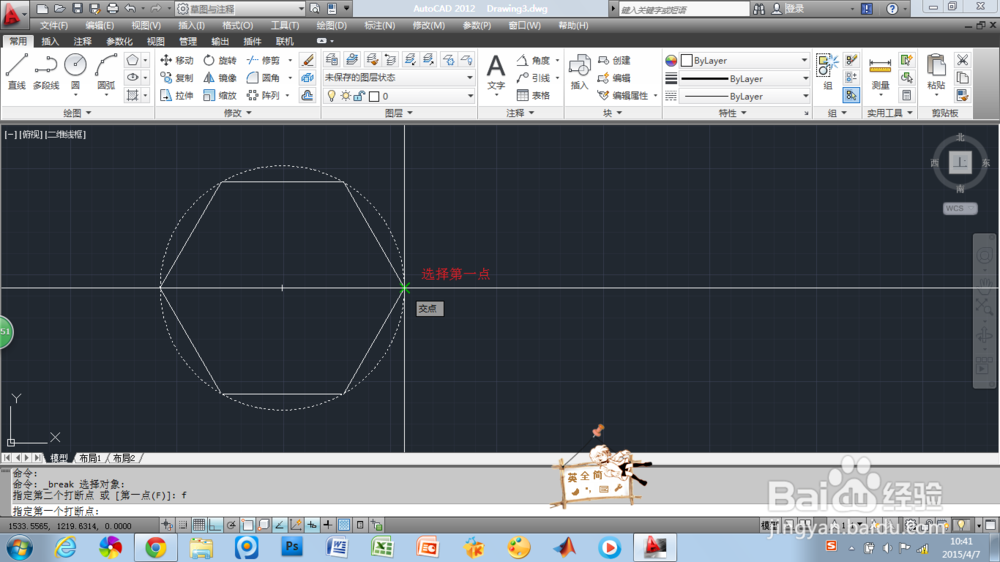Expand the 绘图 panel

pyautogui.click(x=77, y=113)
